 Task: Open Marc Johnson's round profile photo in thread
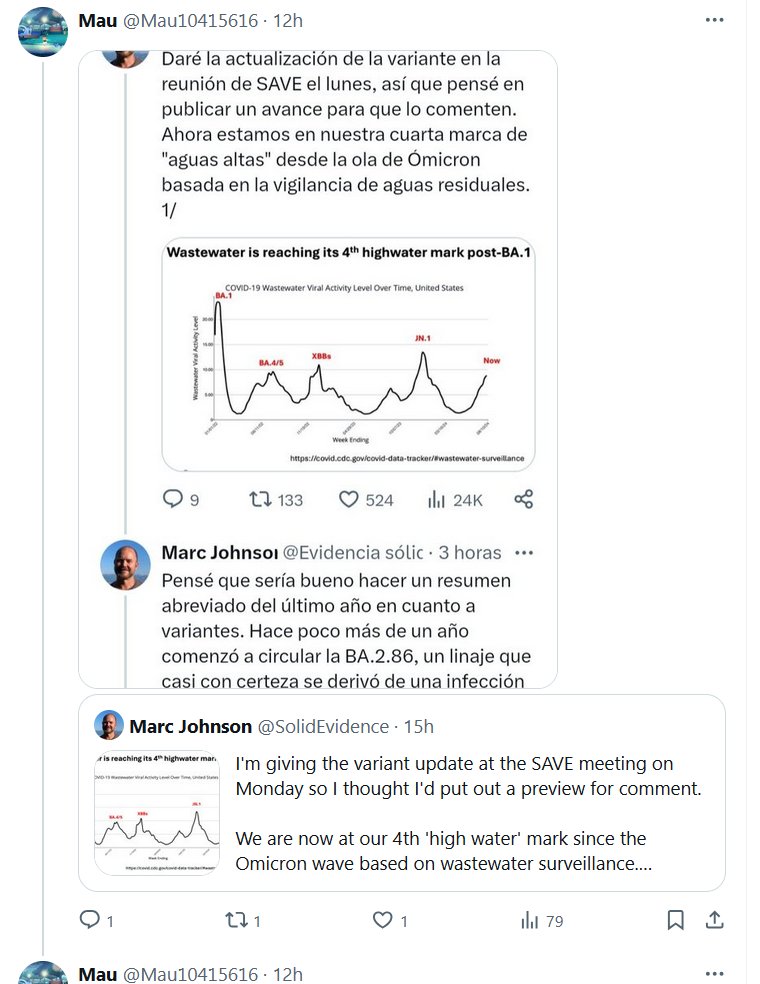[x=126, y=565]
